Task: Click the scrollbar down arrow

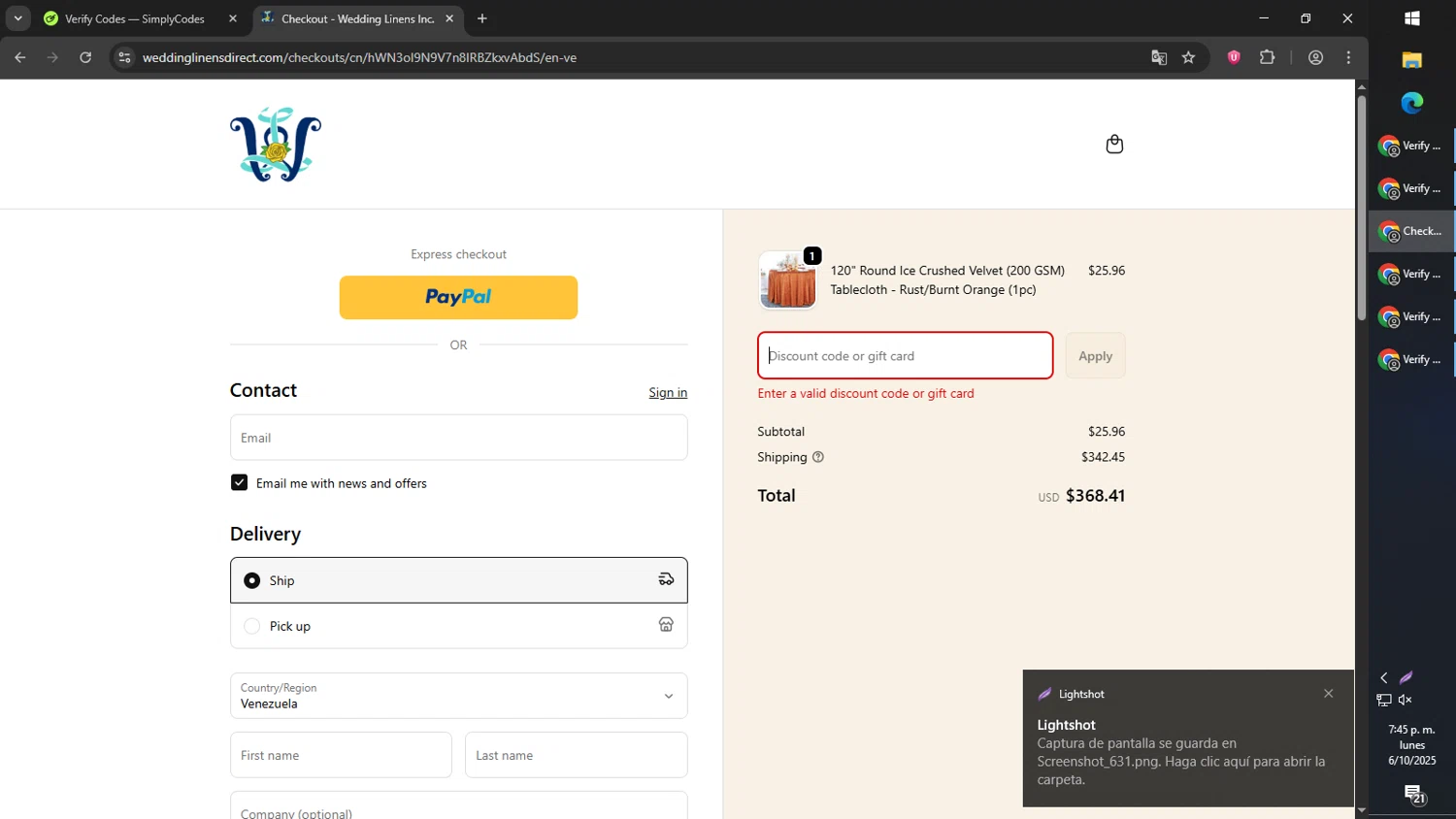Action: [1362, 810]
